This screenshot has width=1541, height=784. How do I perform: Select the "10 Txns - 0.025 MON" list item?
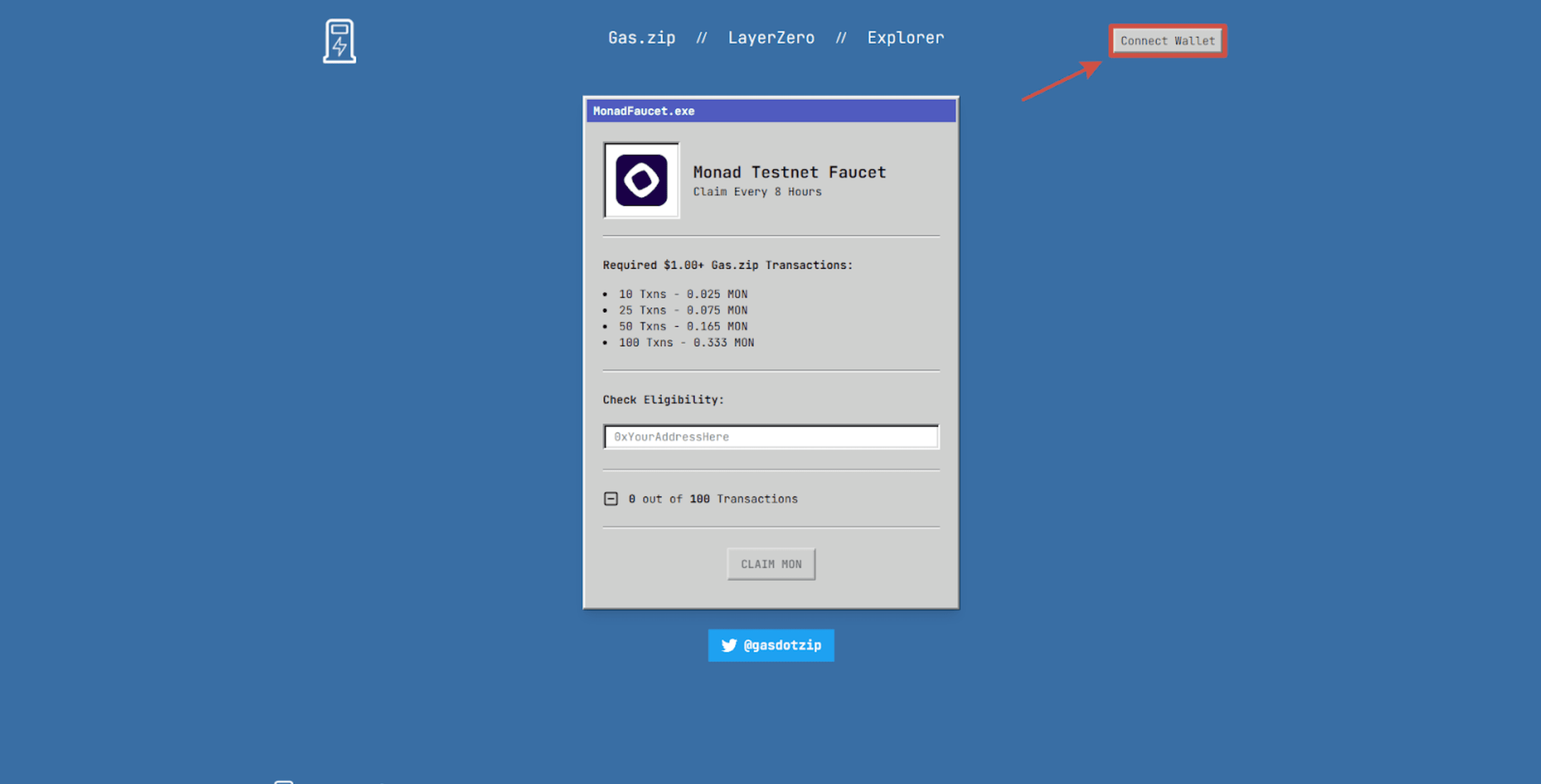tap(683, 294)
